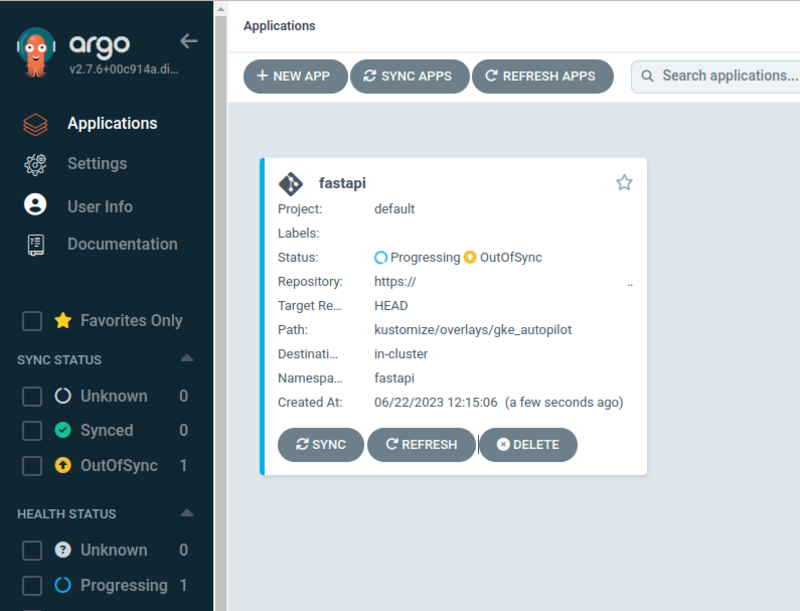Click the Unknown health question mark icon
Image resolution: width=800 pixels, height=611 pixels.
coord(63,550)
